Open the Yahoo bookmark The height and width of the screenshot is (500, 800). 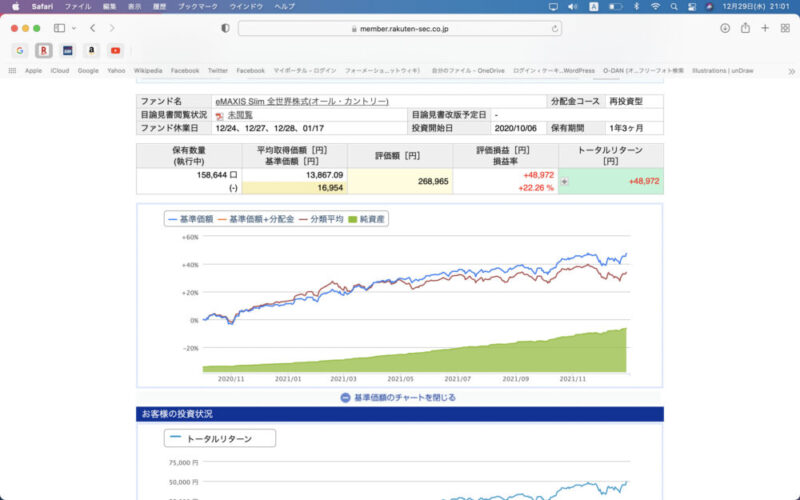(116, 71)
